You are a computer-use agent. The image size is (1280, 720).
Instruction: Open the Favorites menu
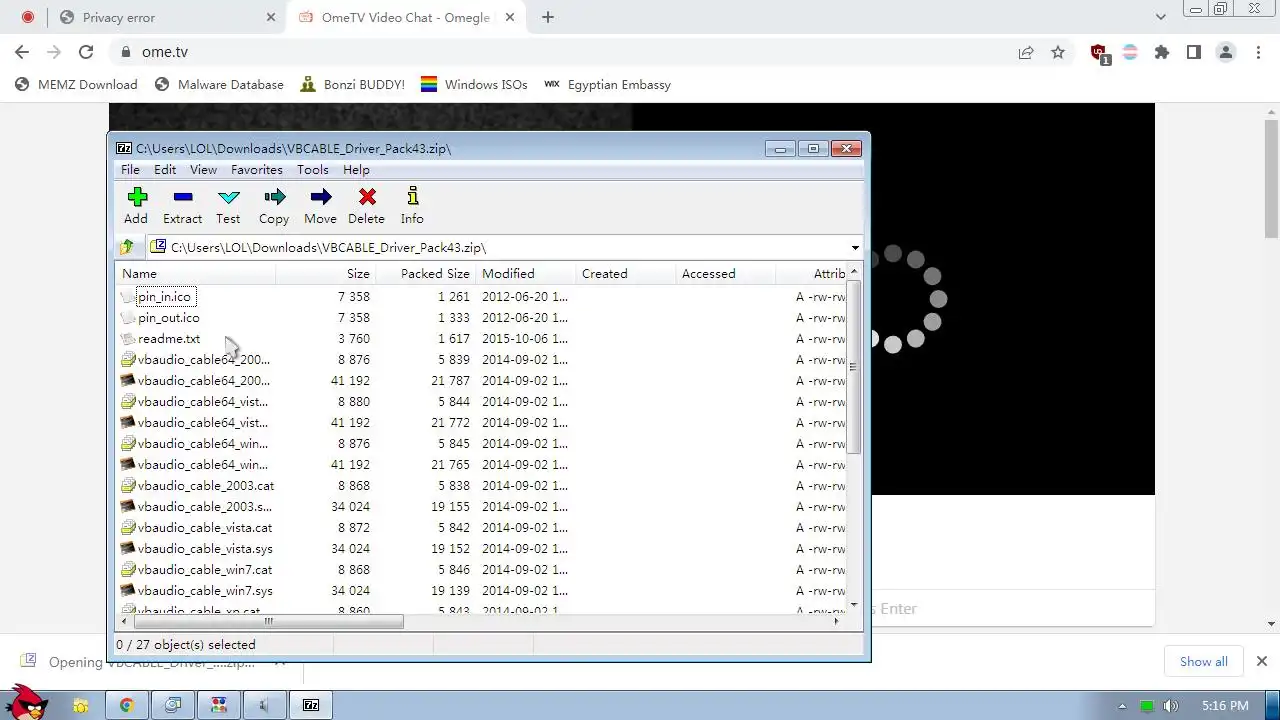tap(256, 170)
